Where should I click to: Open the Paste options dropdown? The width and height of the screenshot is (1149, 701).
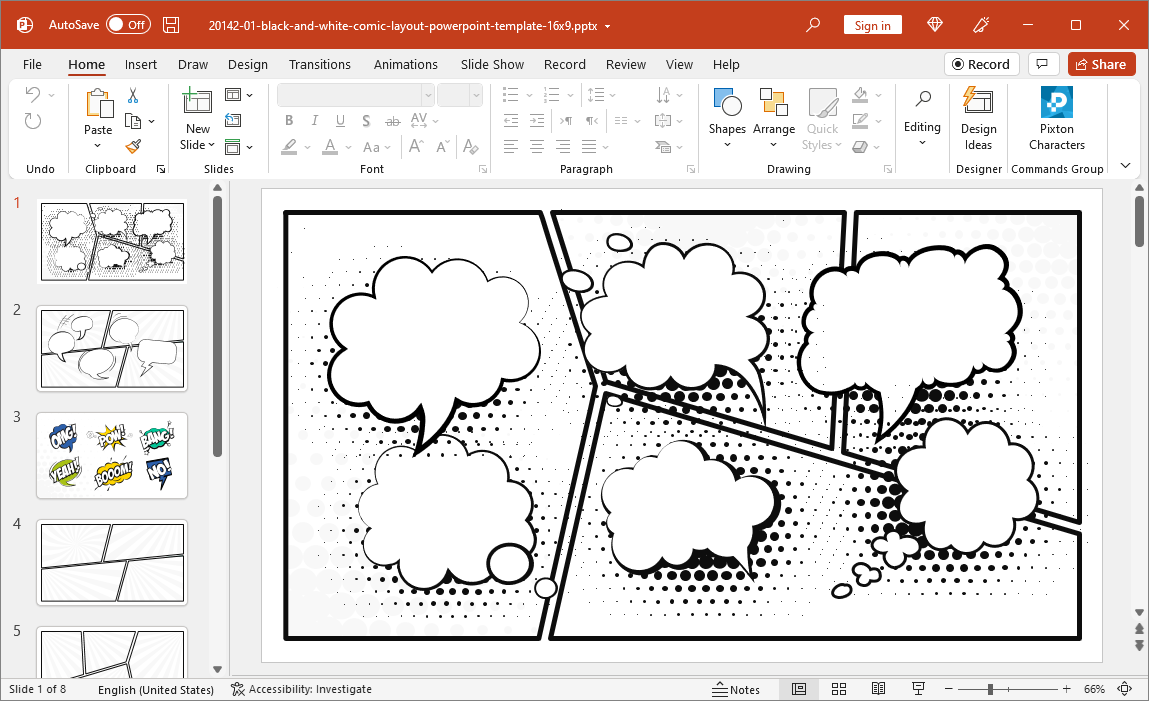tap(98, 145)
